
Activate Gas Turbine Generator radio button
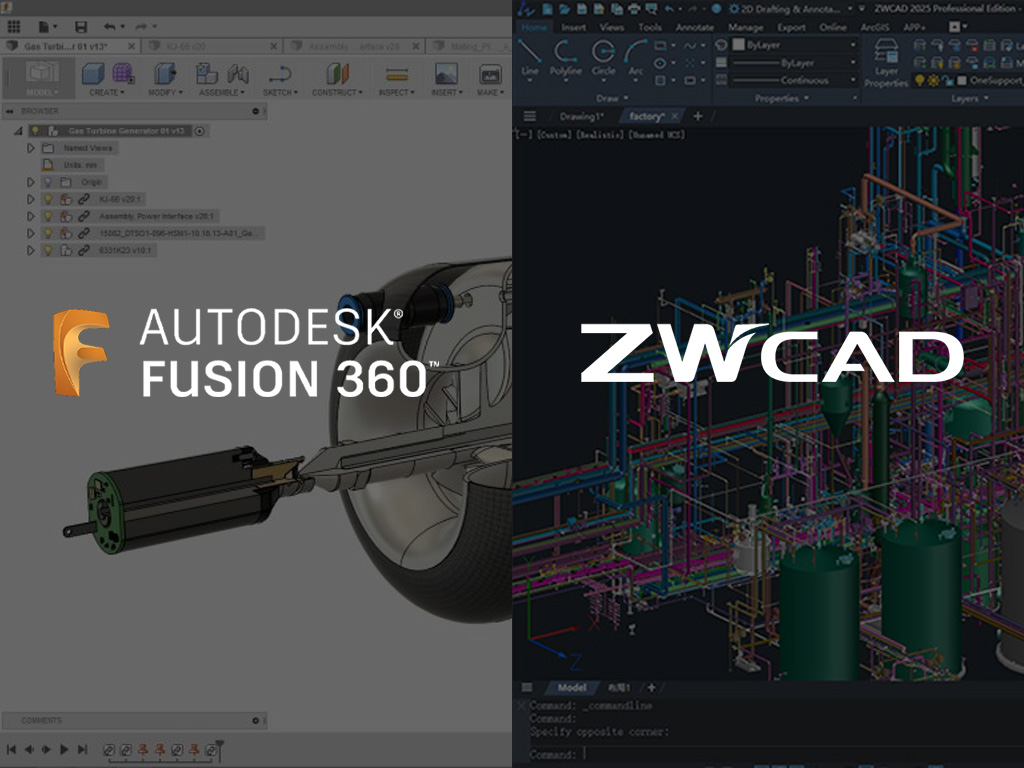[200, 131]
